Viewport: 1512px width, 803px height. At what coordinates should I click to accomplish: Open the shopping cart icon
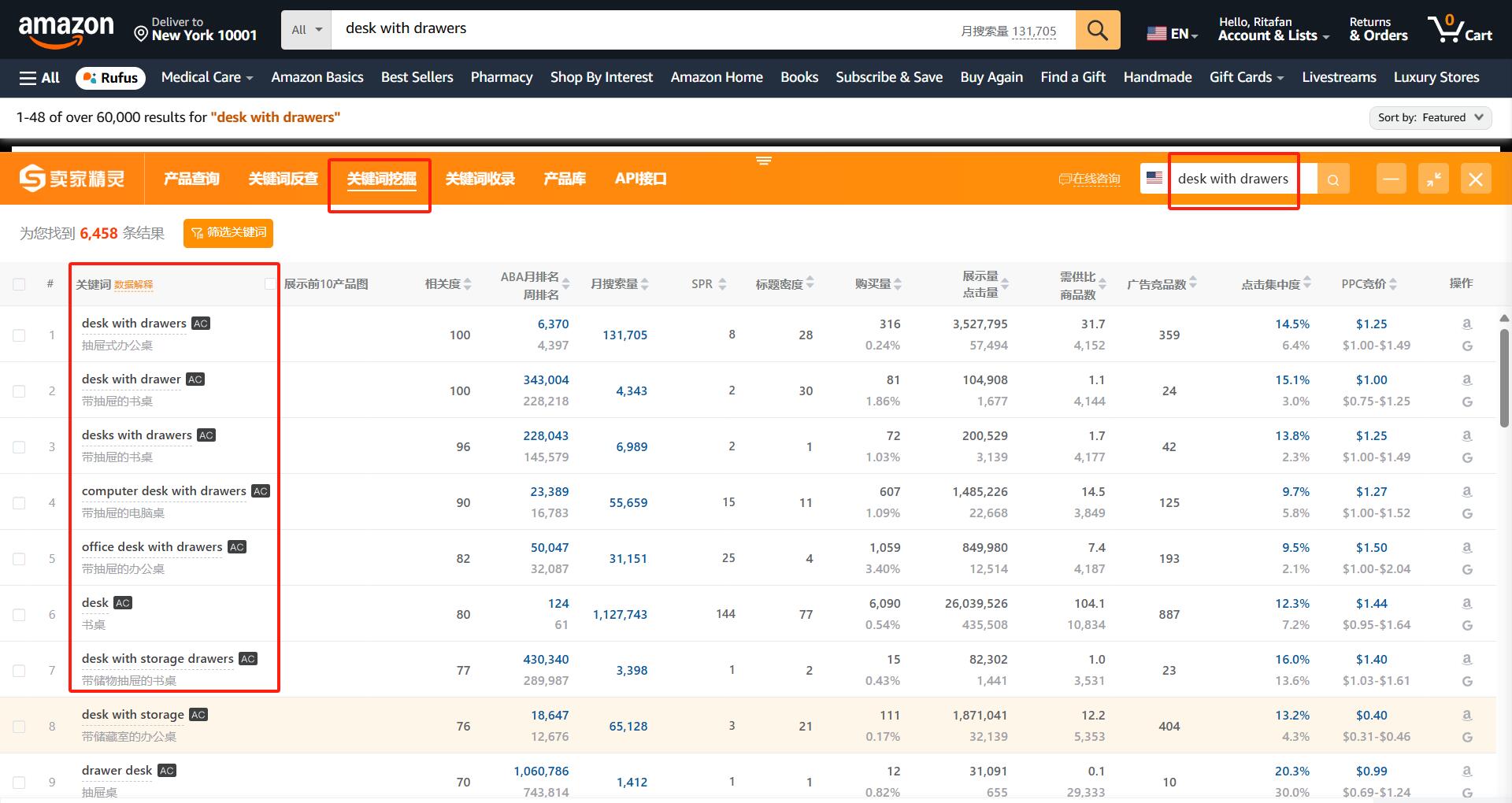coord(1460,29)
